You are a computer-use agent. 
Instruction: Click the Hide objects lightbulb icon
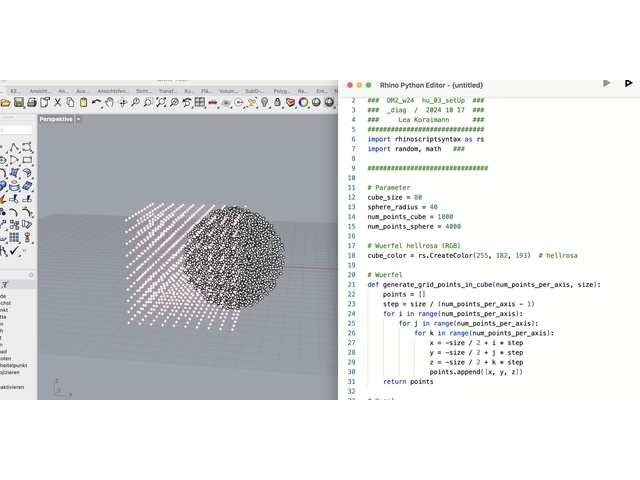pos(264,102)
